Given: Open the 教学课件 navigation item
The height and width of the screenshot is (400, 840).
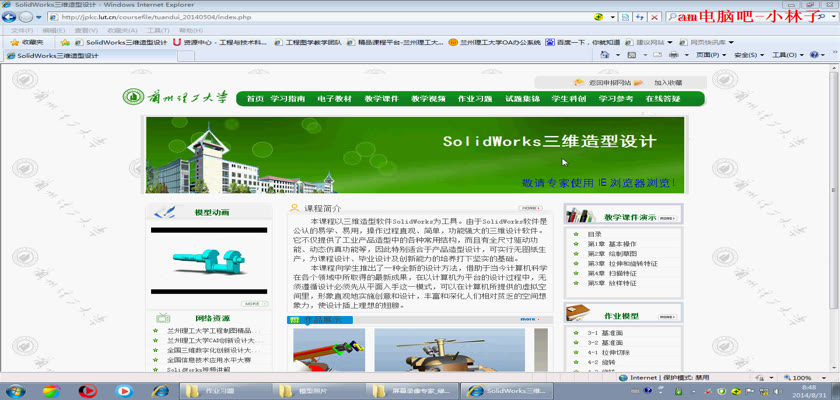Looking at the screenshot, I should [x=381, y=99].
